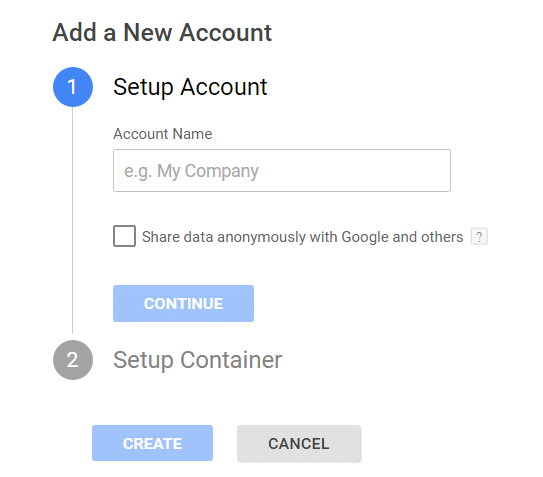Open the data sharing help question mark
The height and width of the screenshot is (477, 543).
[479, 237]
